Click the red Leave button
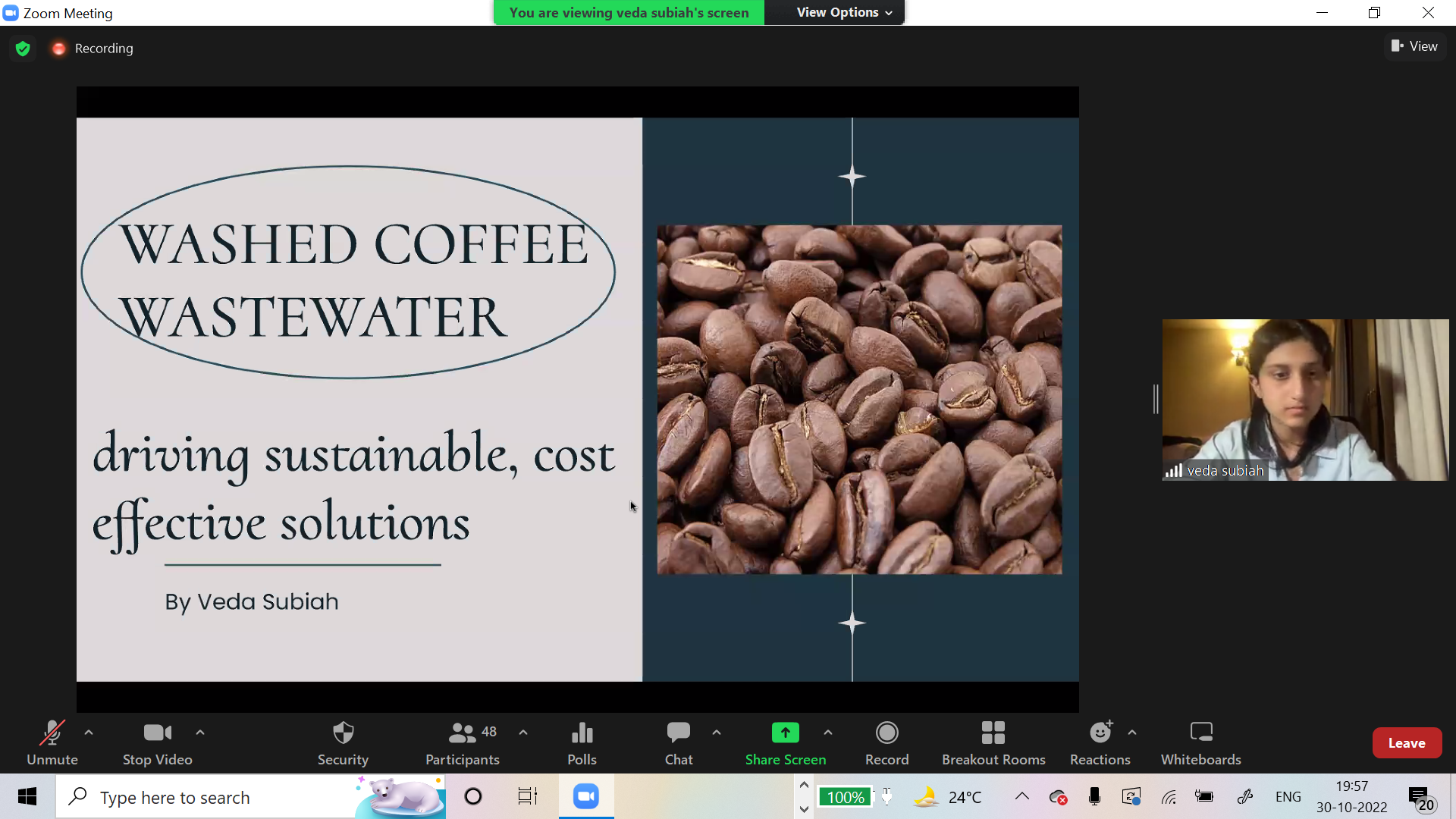Screen dimensions: 1456x819 [1406, 743]
